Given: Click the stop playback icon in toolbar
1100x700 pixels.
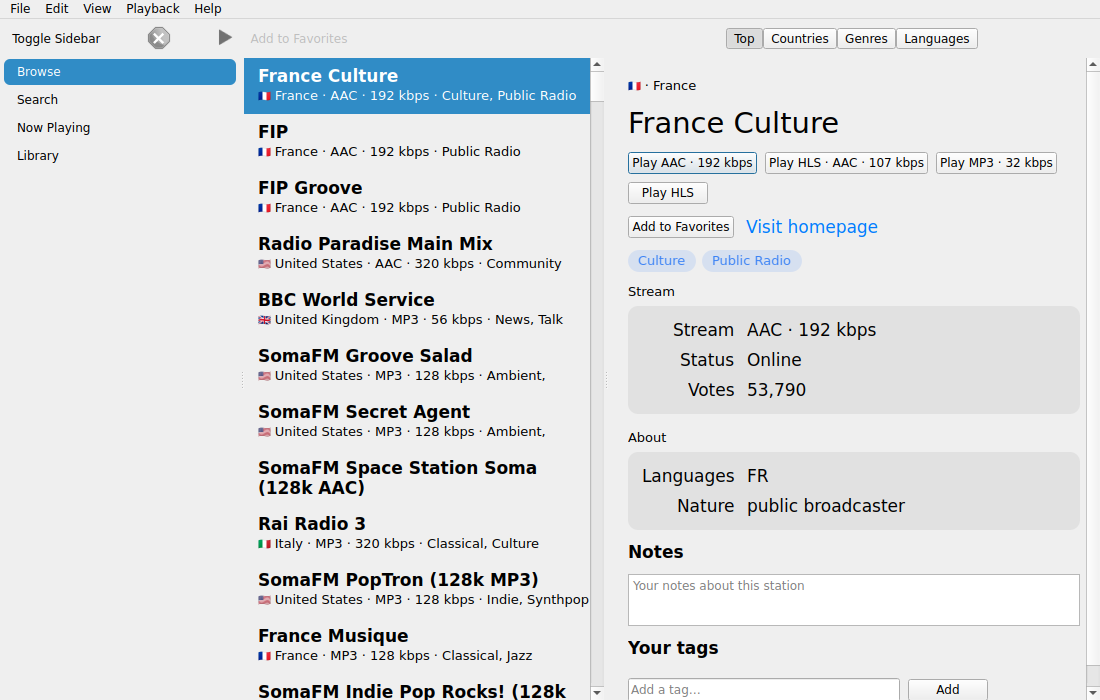Looking at the screenshot, I should [159, 38].
